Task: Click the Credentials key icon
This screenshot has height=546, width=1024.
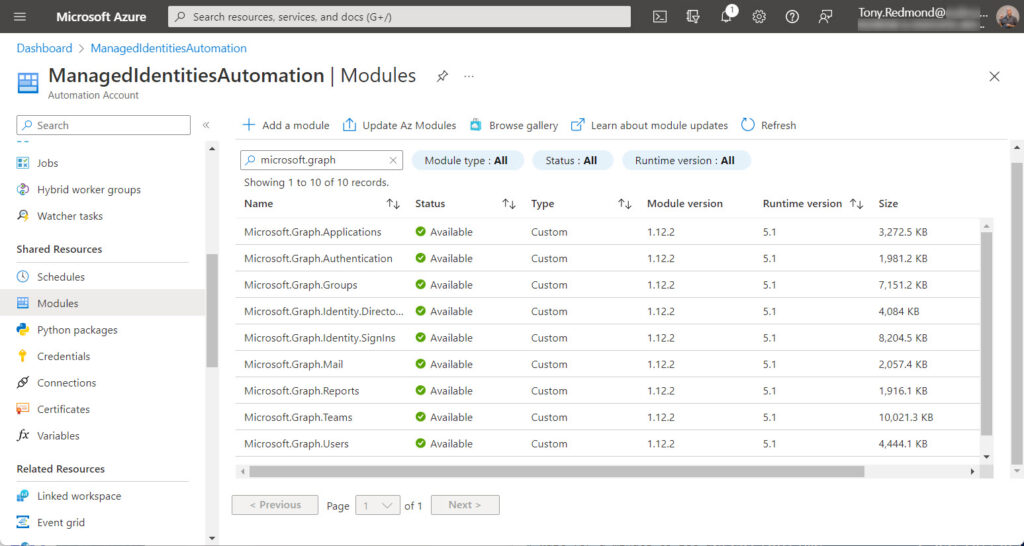Action: 23,356
